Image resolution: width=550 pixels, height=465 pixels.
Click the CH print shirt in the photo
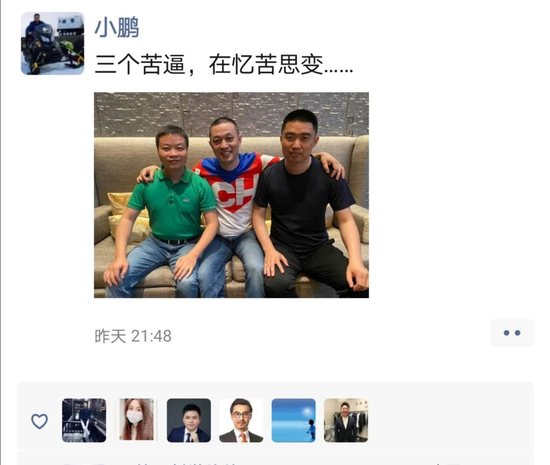236,196
